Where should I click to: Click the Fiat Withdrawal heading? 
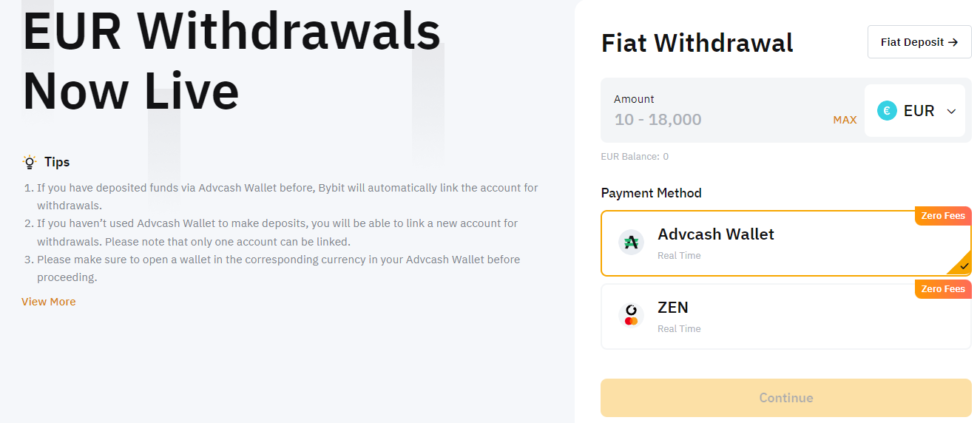[x=697, y=43]
